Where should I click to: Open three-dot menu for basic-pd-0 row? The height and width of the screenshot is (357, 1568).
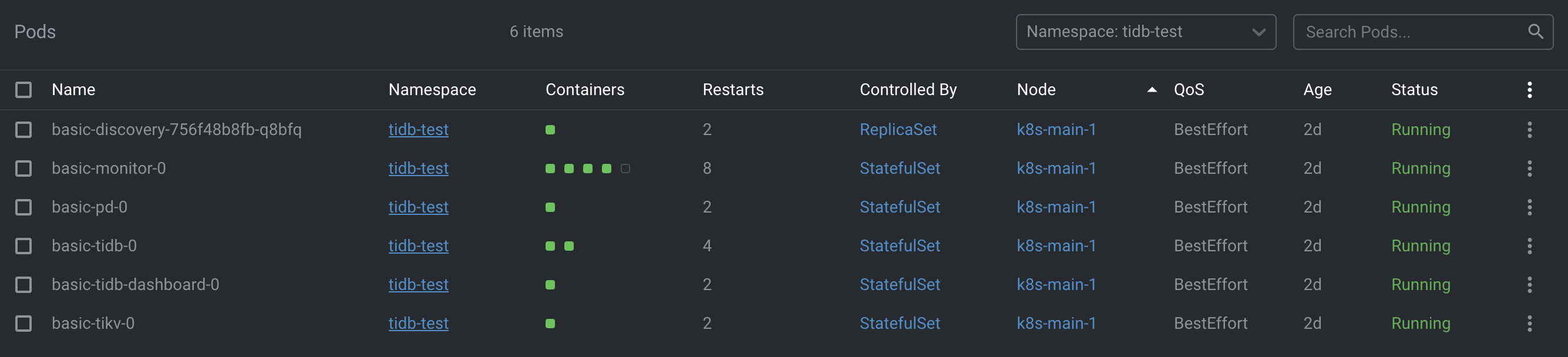click(x=1529, y=207)
